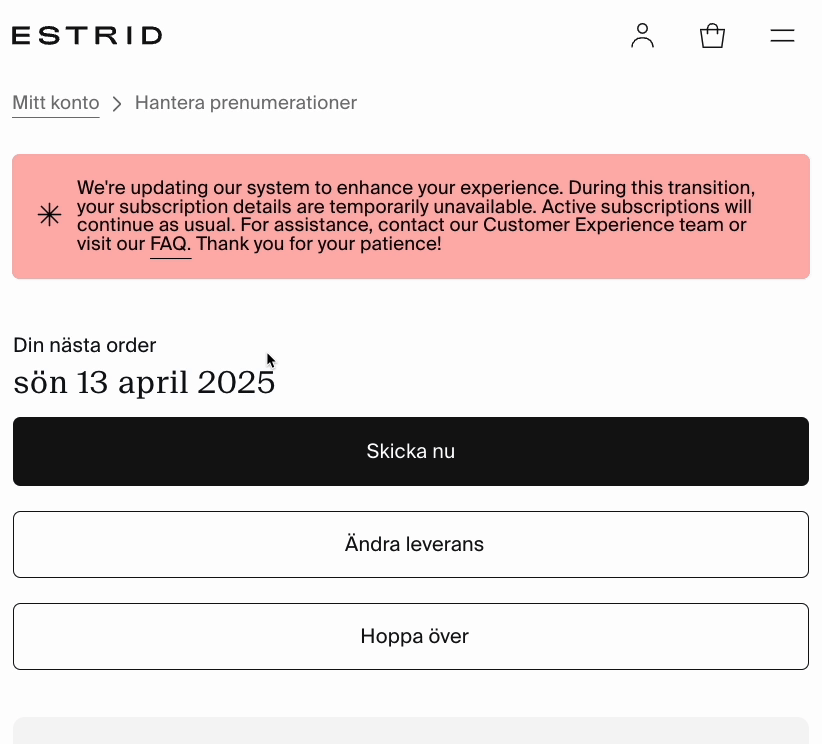Click the Din nästa order label
This screenshot has width=822, height=744.
tap(84, 345)
